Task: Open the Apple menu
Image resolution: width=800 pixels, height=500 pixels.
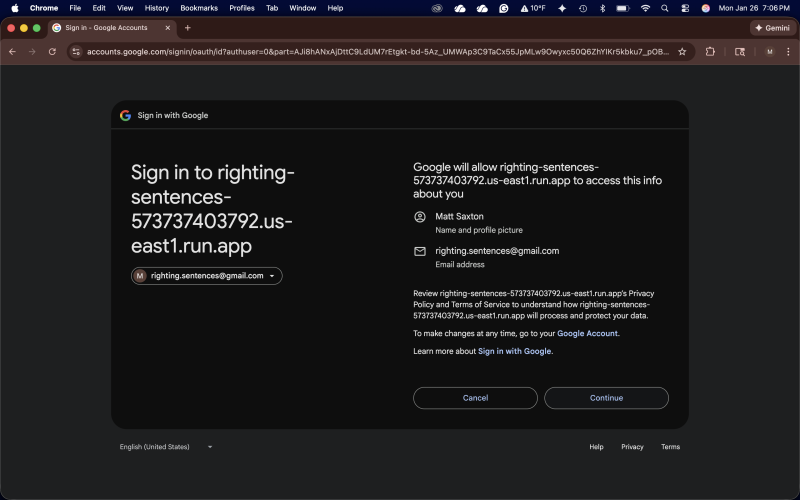Action: [x=15, y=8]
